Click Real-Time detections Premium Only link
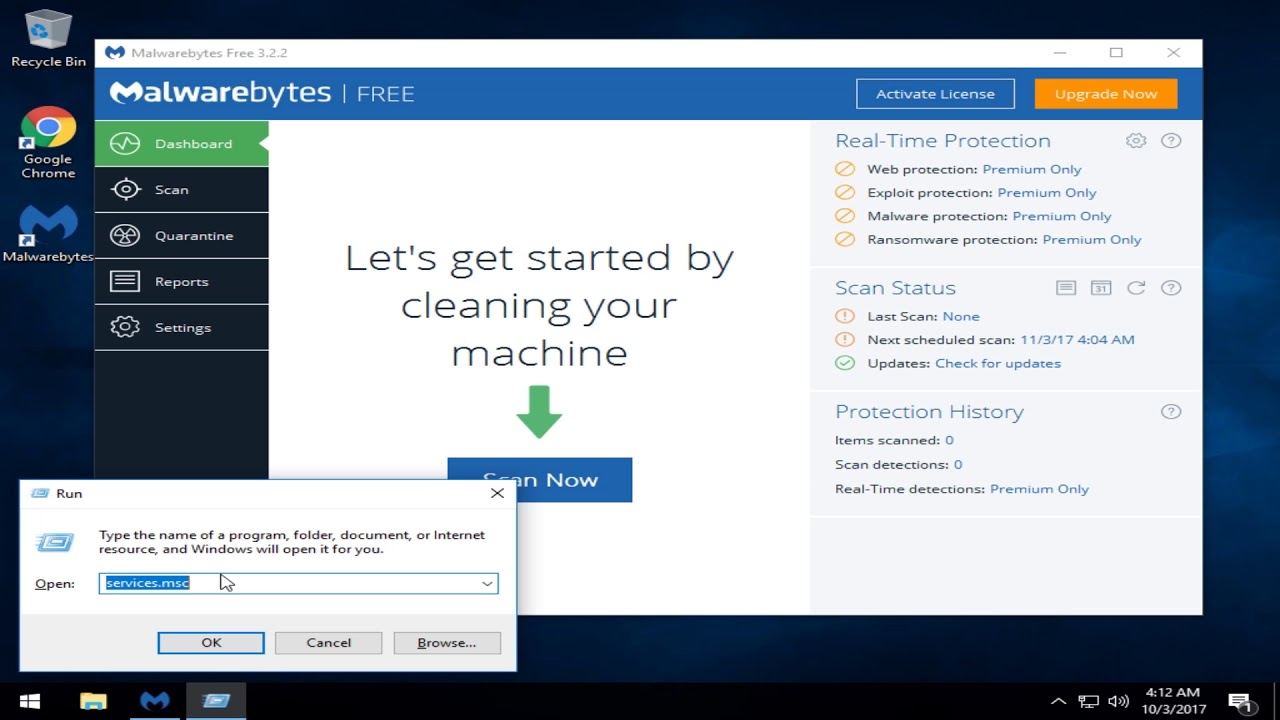This screenshot has width=1280, height=720. [x=1039, y=489]
